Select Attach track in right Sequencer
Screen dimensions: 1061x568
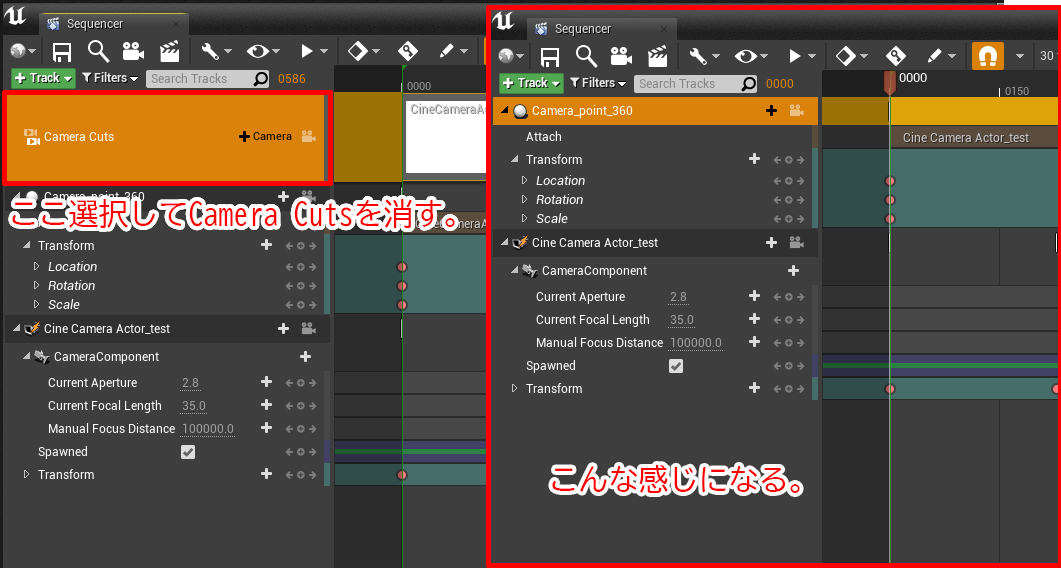(653, 137)
